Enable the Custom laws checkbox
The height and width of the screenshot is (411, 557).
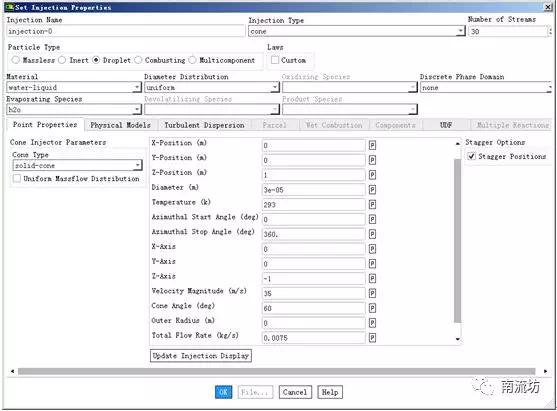(275, 60)
